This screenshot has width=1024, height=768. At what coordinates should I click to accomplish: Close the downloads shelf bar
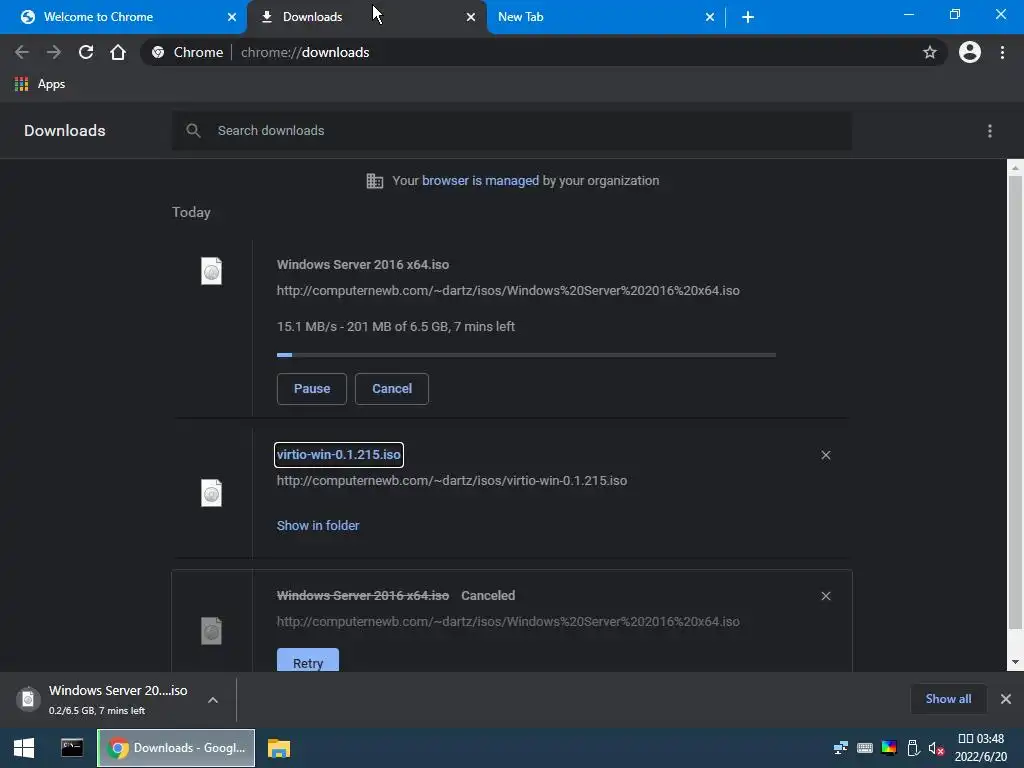[1006, 699]
